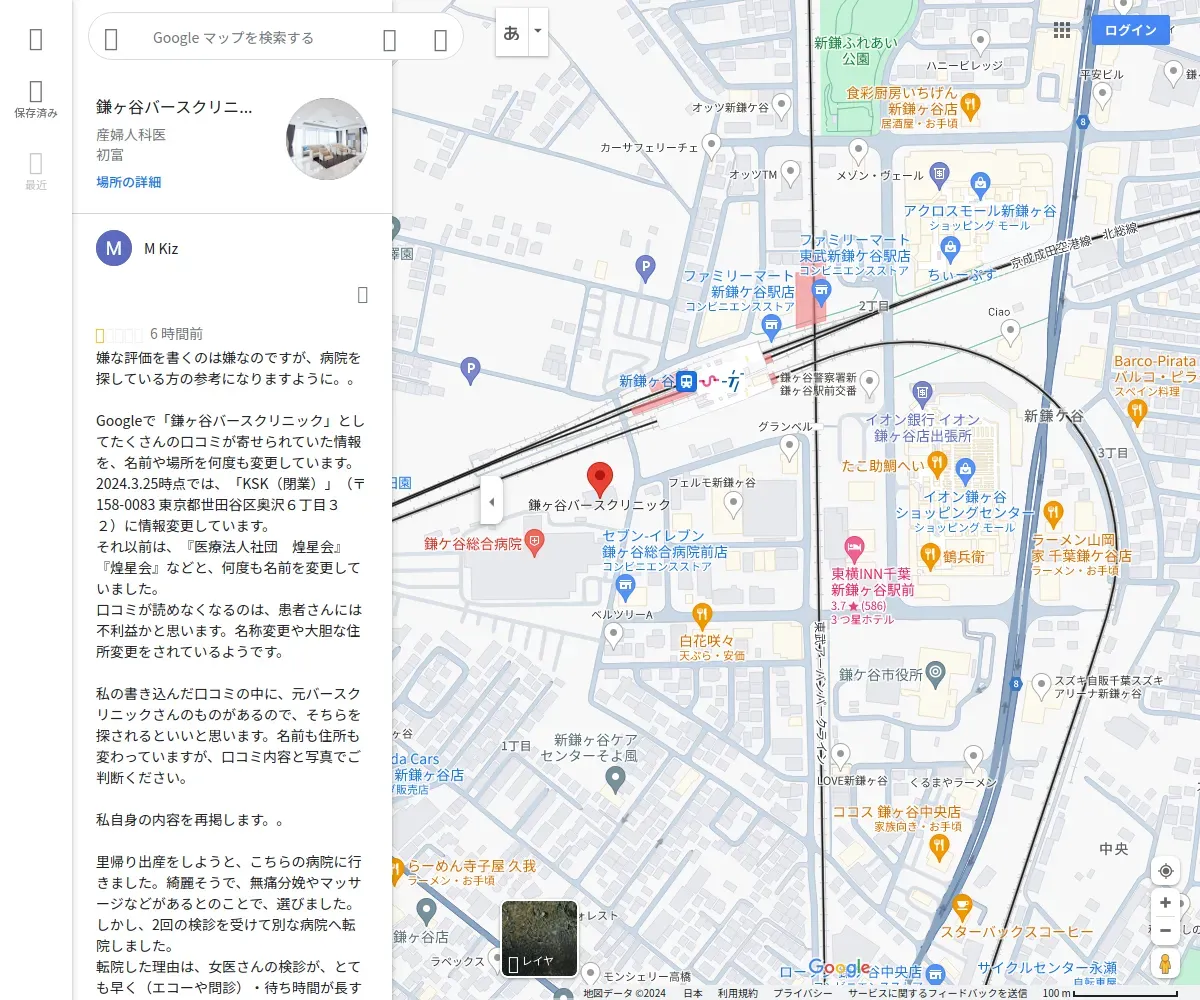This screenshot has height=1000, width=1200.
Task: Zoom in on the map
Action: coord(1165,903)
